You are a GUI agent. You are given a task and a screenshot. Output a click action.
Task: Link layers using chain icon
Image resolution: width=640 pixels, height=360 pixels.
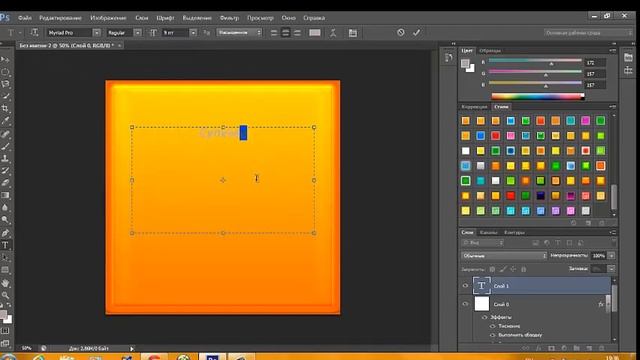tap(526, 348)
